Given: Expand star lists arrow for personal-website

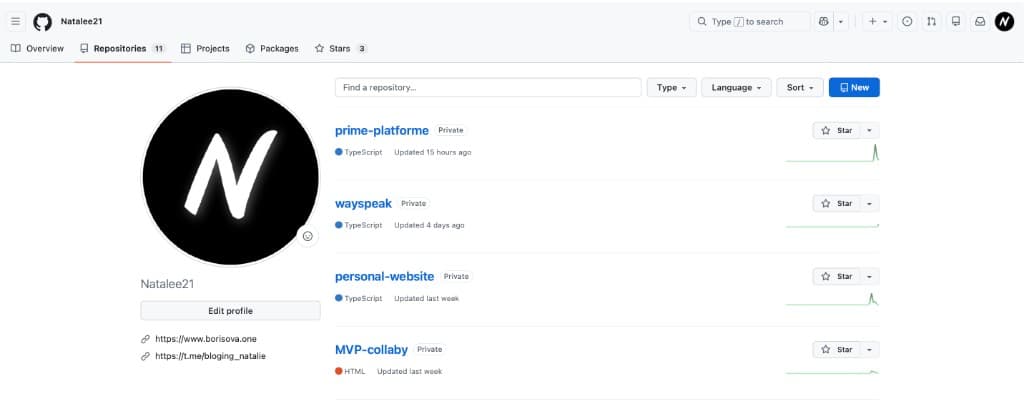Looking at the screenshot, I should [x=870, y=277].
